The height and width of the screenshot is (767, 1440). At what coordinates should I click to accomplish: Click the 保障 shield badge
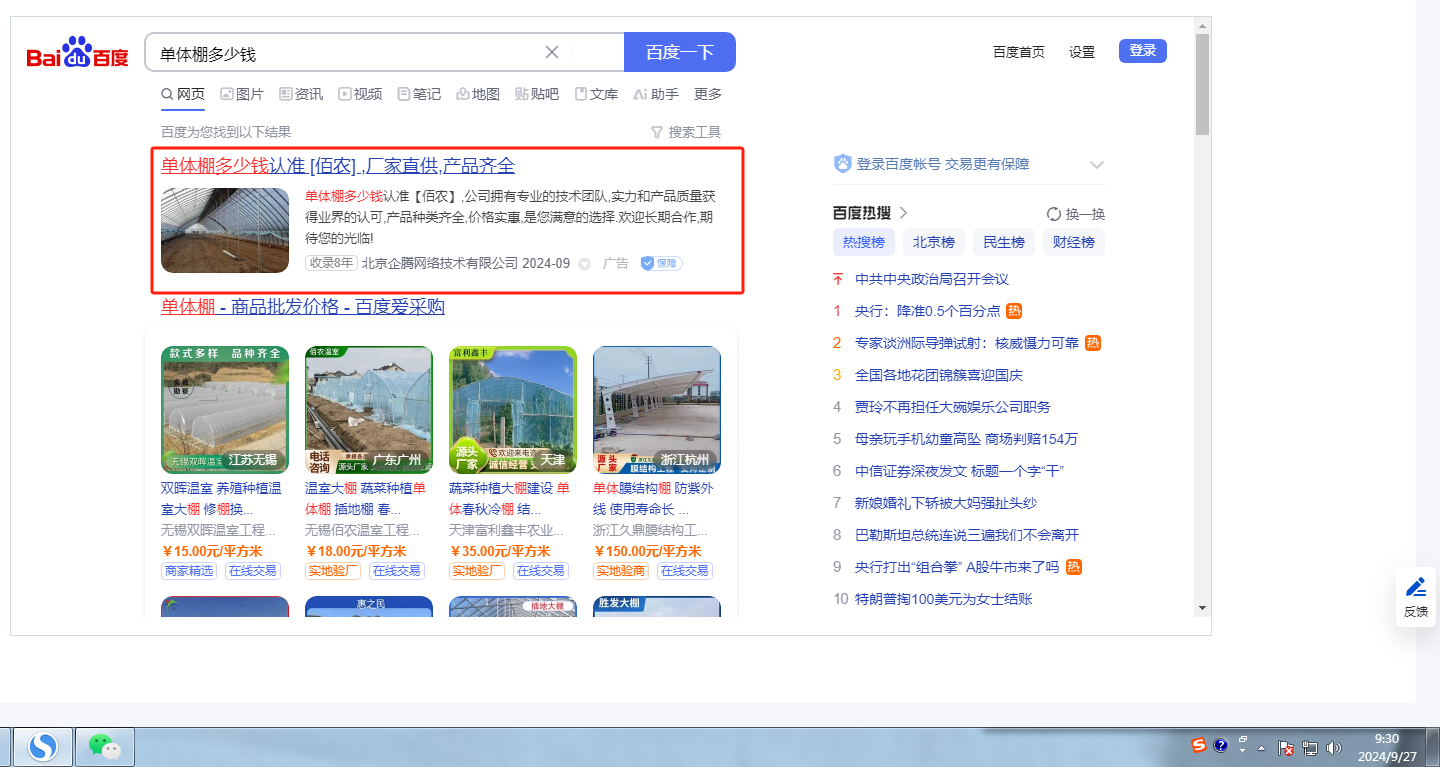pos(661,263)
